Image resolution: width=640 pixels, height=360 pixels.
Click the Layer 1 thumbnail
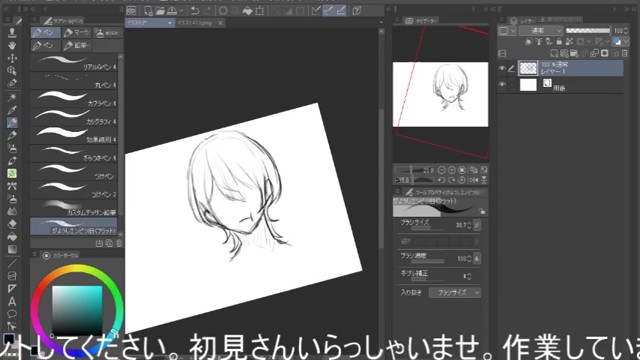click(x=528, y=68)
